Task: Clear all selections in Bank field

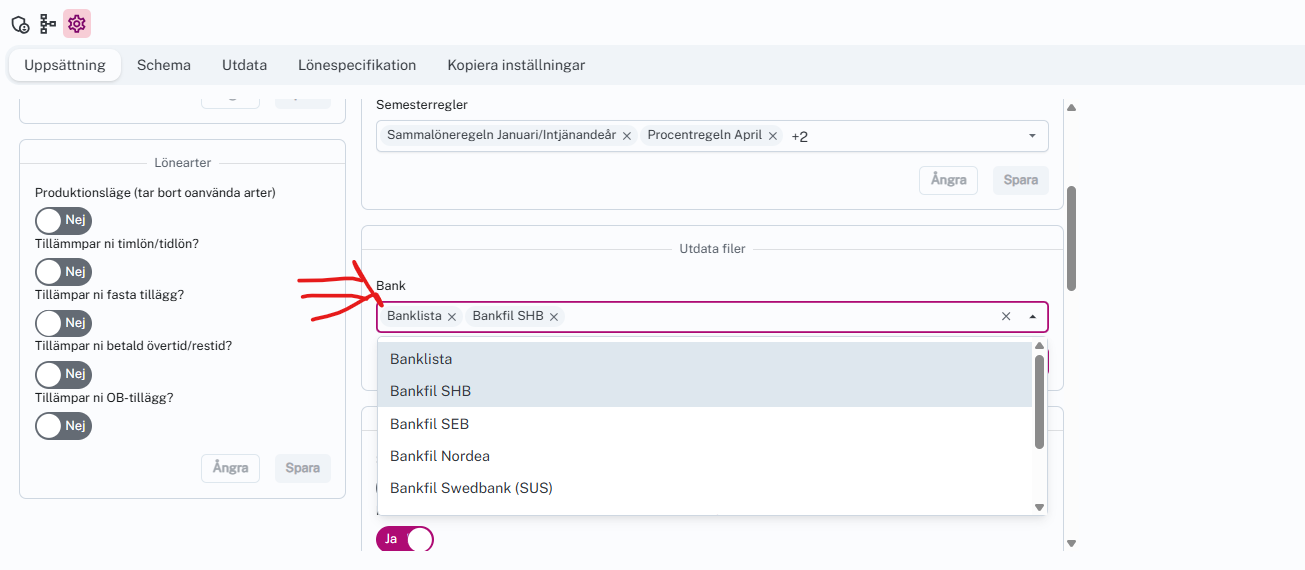Action: (1006, 316)
